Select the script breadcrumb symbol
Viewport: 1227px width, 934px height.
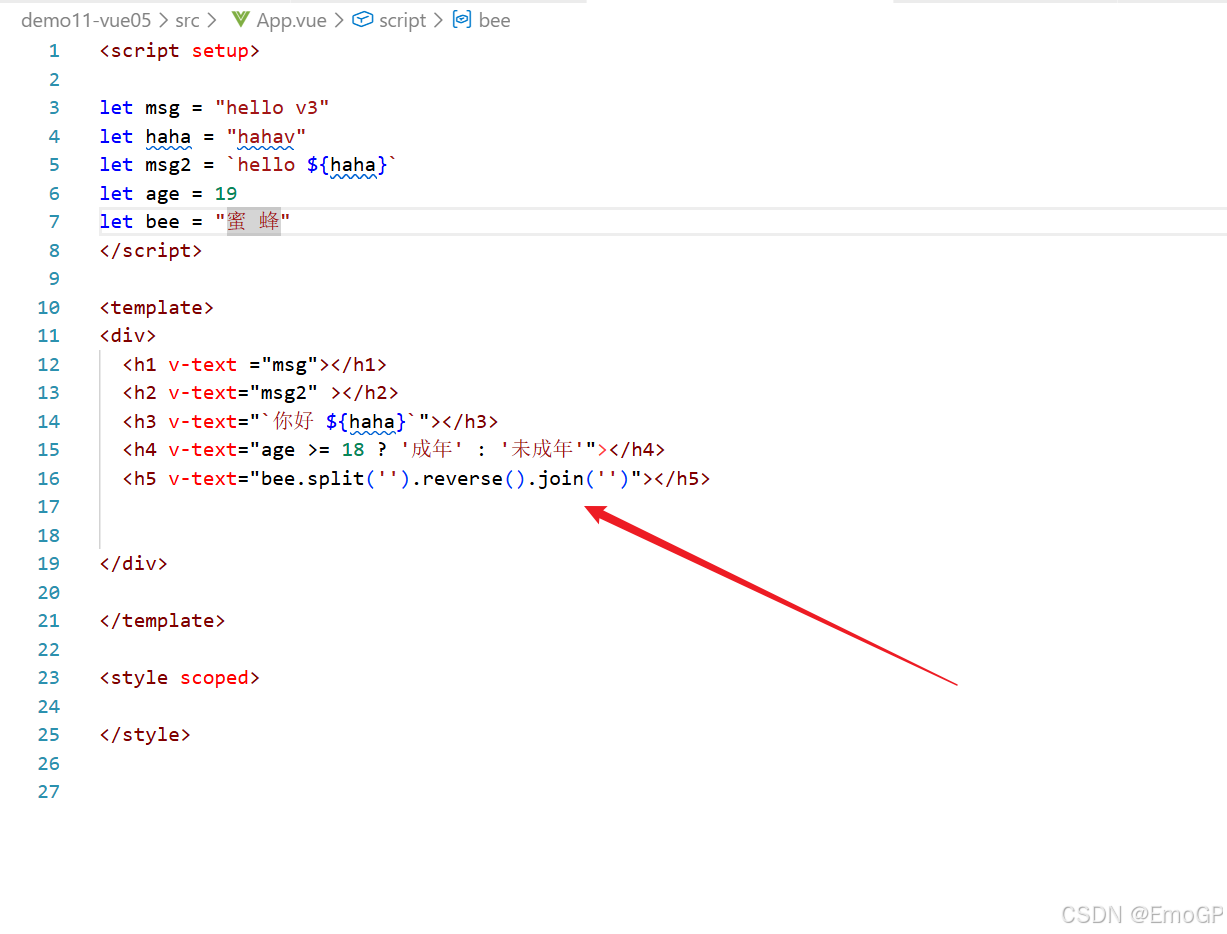(402, 20)
